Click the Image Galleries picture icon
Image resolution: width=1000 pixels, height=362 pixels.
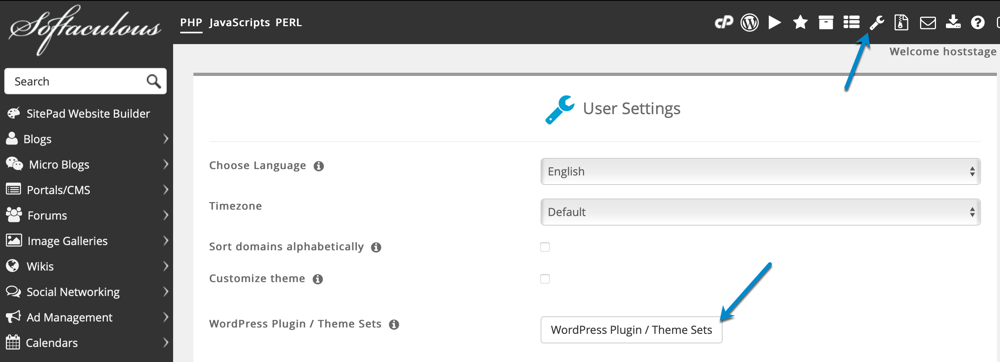(13, 240)
